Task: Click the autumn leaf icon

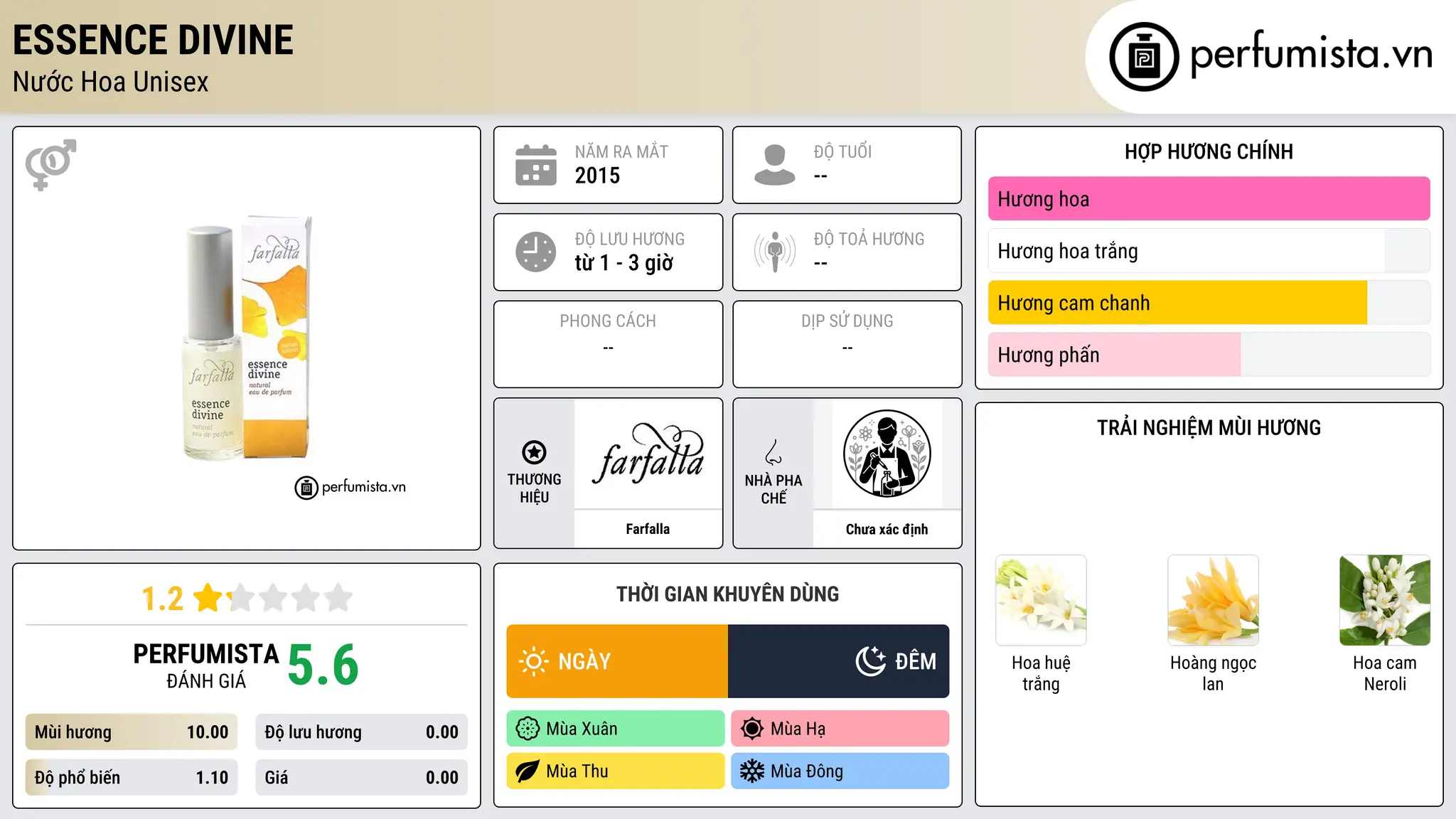Action: [528, 771]
